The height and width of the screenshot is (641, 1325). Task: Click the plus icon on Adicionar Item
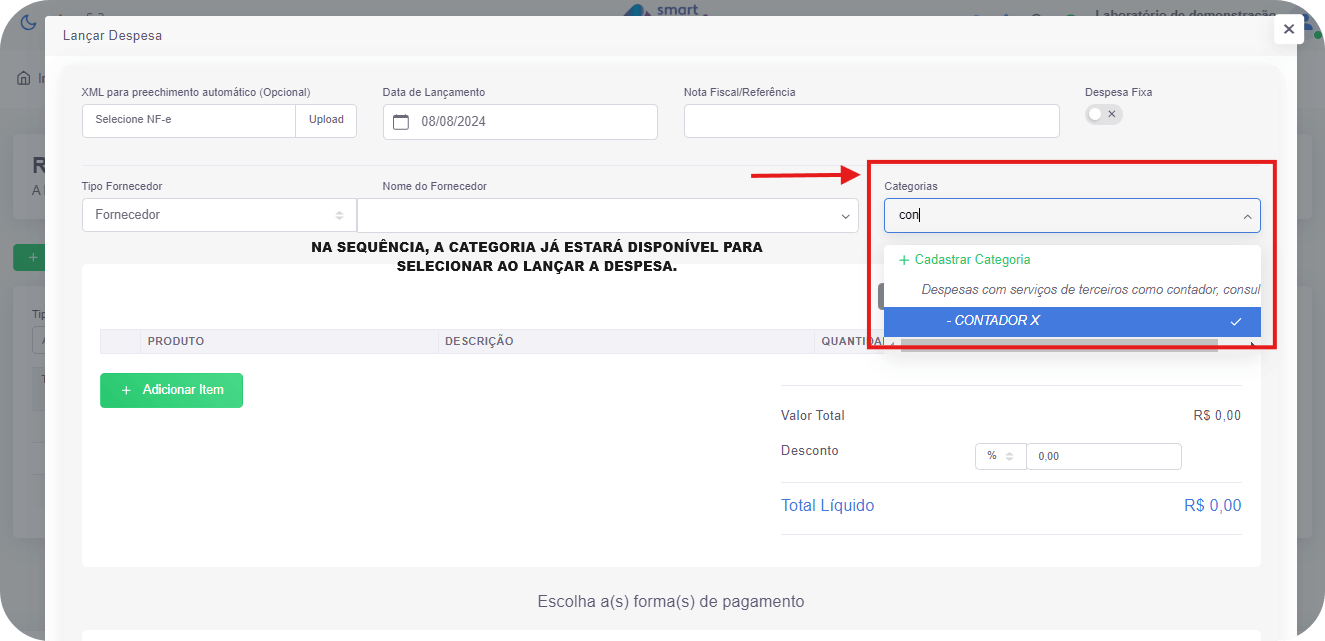pyautogui.click(x=126, y=390)
